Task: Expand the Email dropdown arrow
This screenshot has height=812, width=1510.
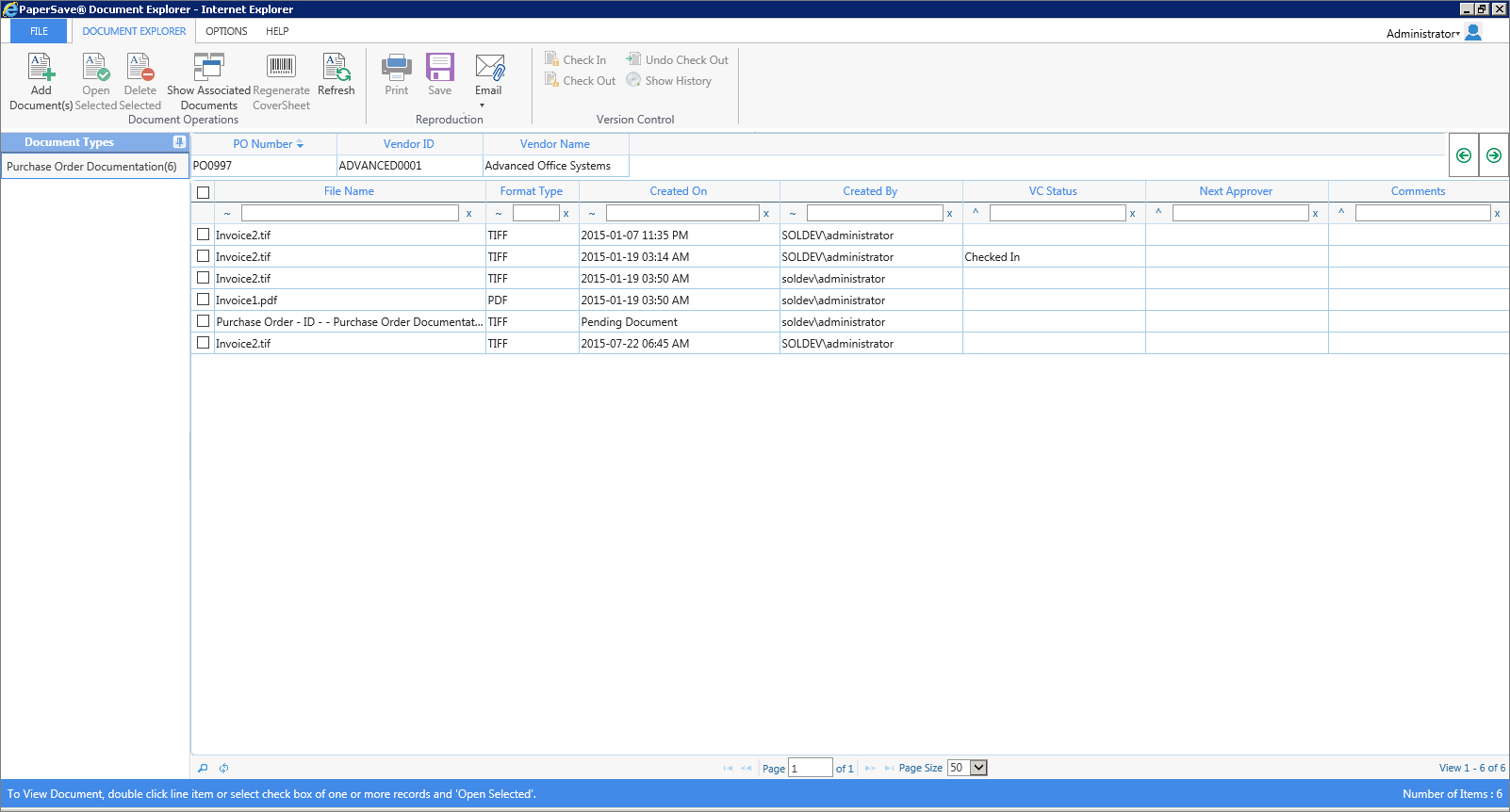Action: 482,106
